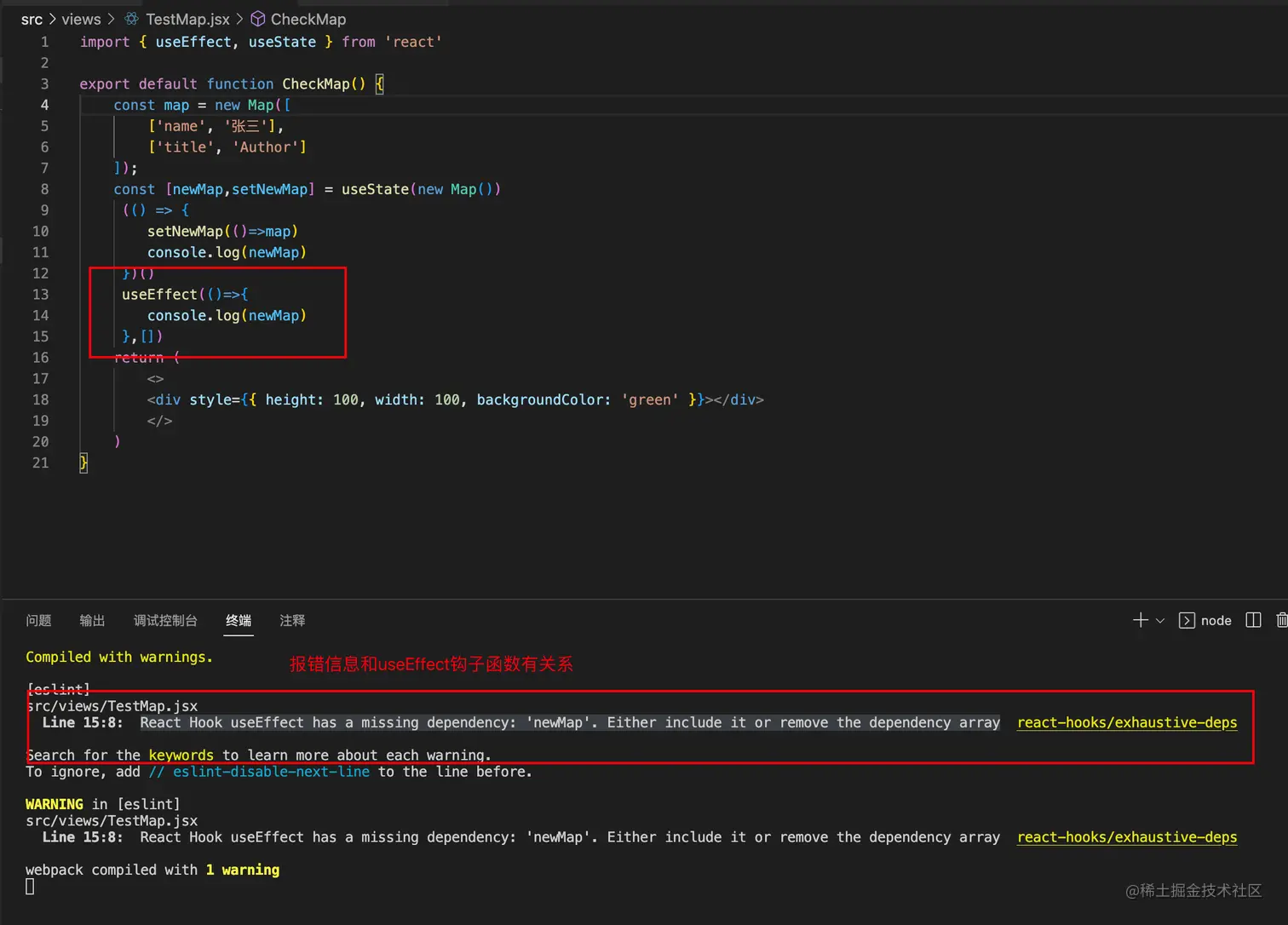1288x925 pixels.
Task: Click backgroundColor in the div style
Action: pos(540,400)
